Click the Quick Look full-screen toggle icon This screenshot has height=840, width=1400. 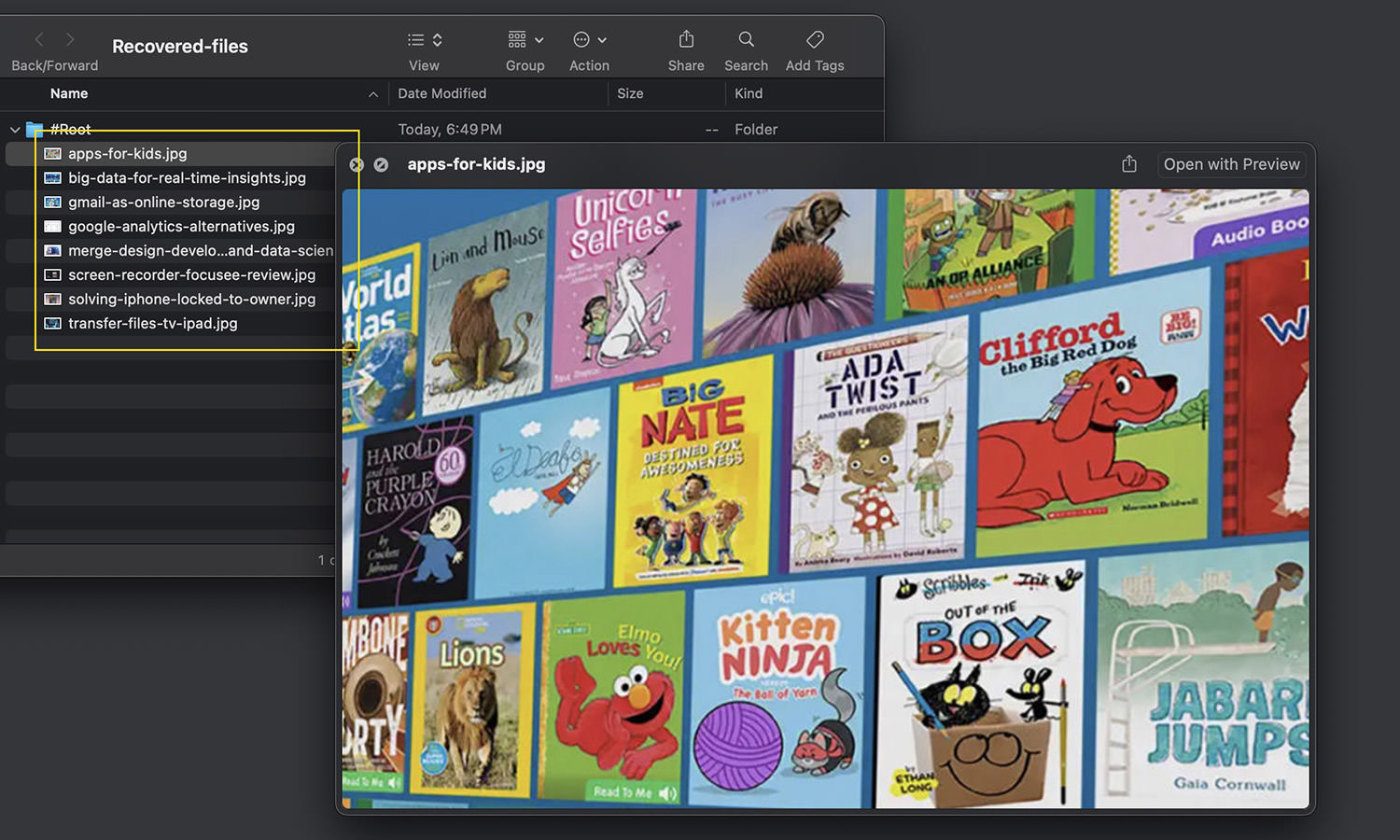coord(381,164)
